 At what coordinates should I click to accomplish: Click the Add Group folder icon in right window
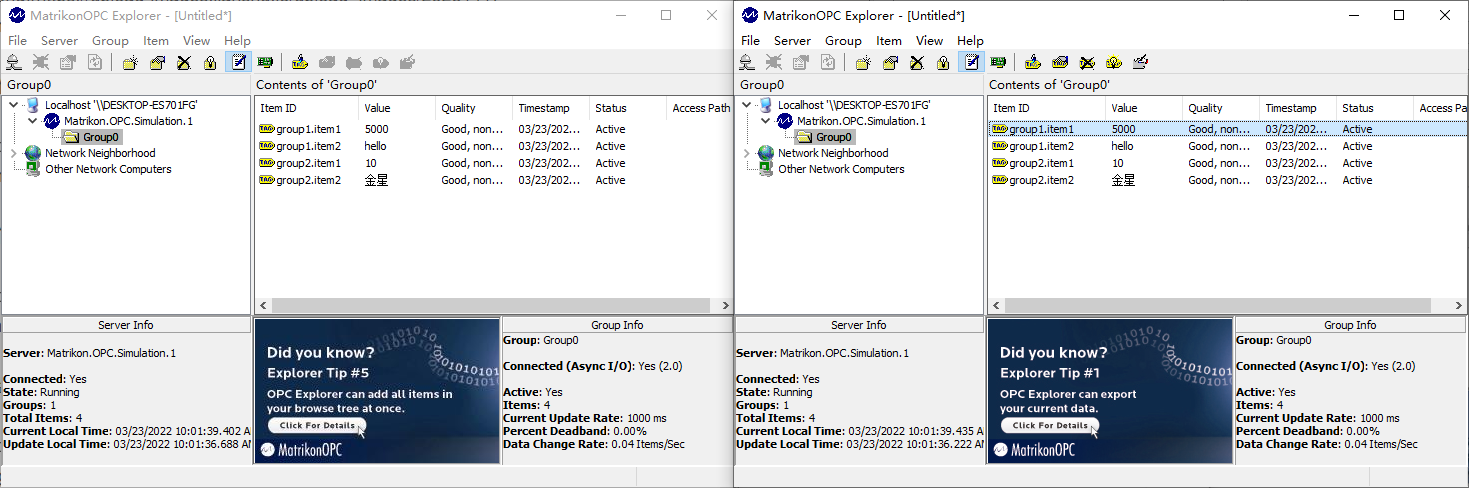[x=863, y=62]
